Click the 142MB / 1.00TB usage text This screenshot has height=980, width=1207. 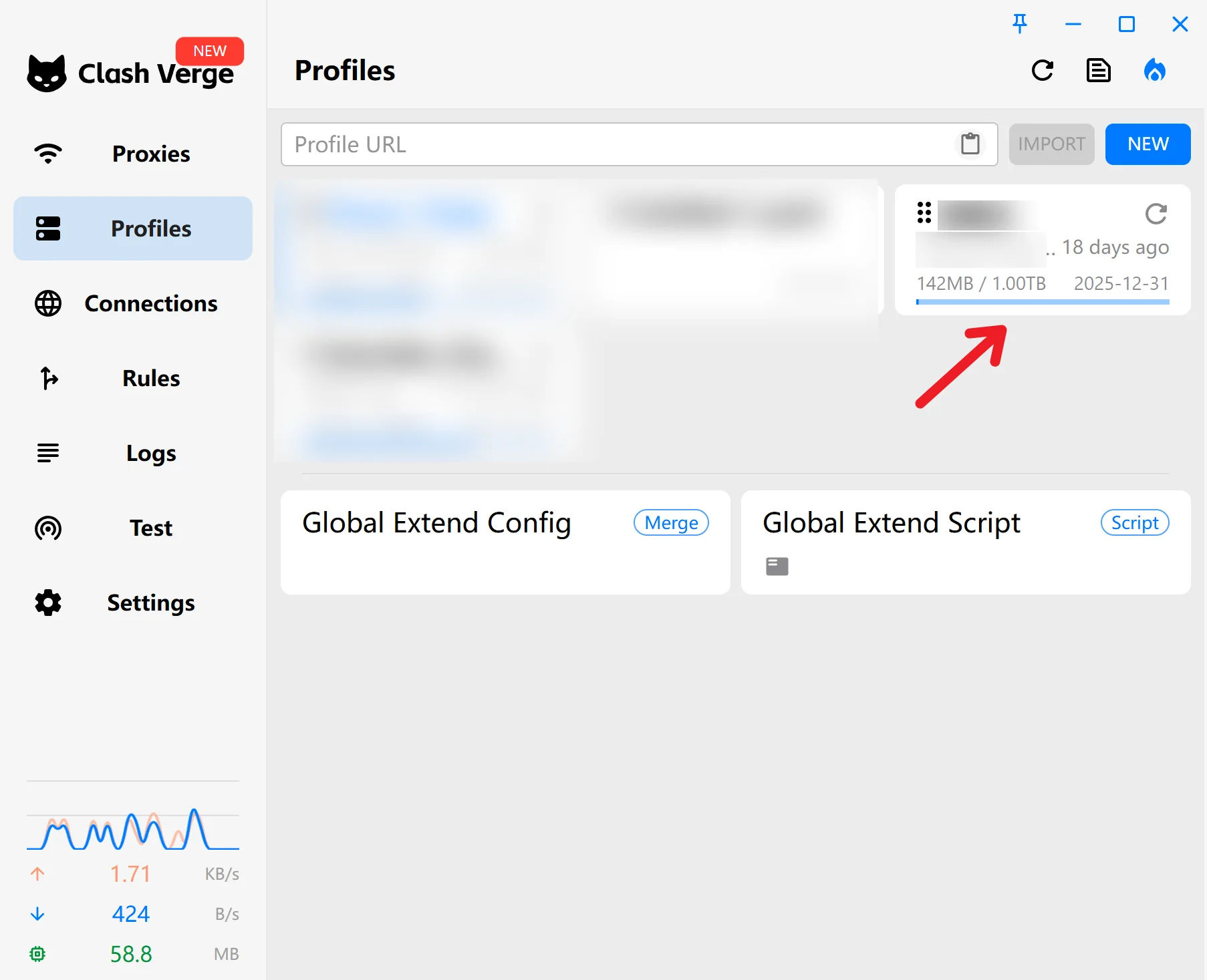click(981, 283)
